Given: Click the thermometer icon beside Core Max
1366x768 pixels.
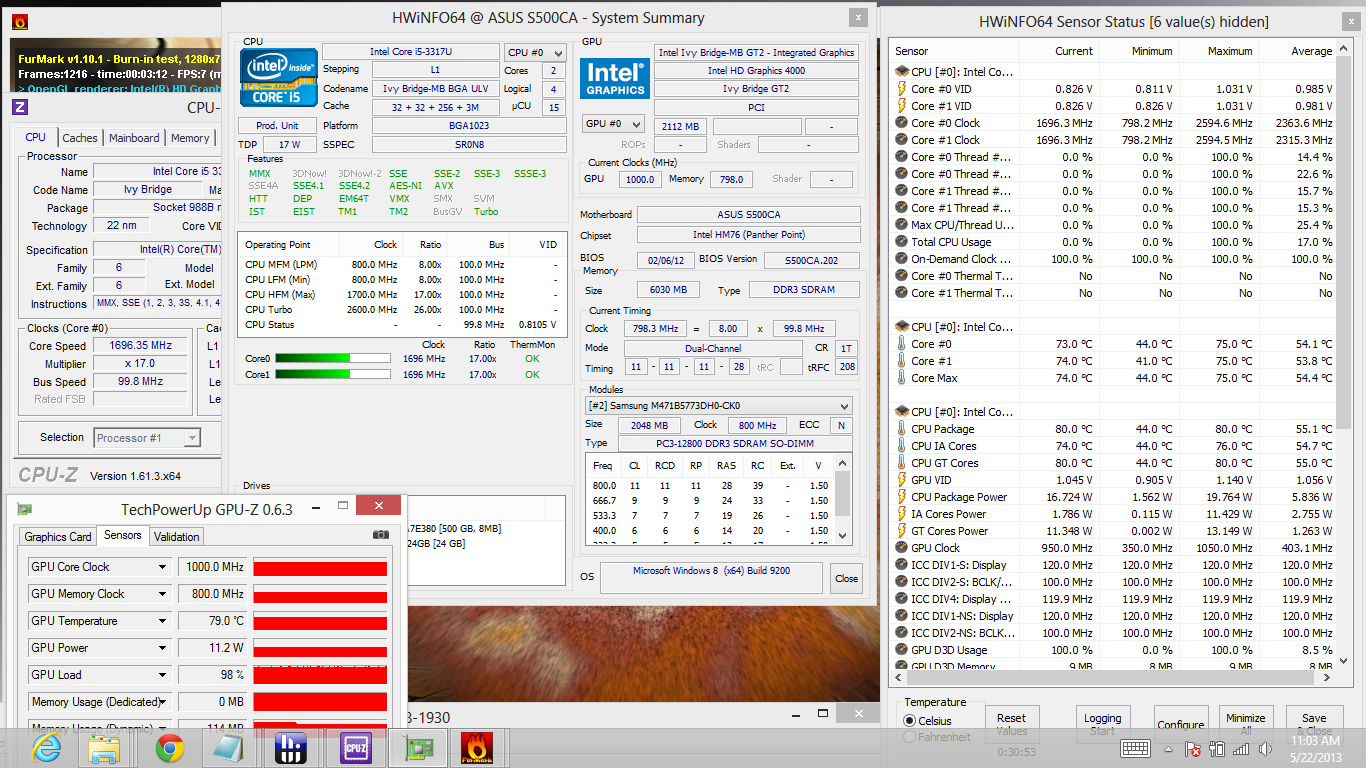Looking at the screenshot, I should point(900,378).
